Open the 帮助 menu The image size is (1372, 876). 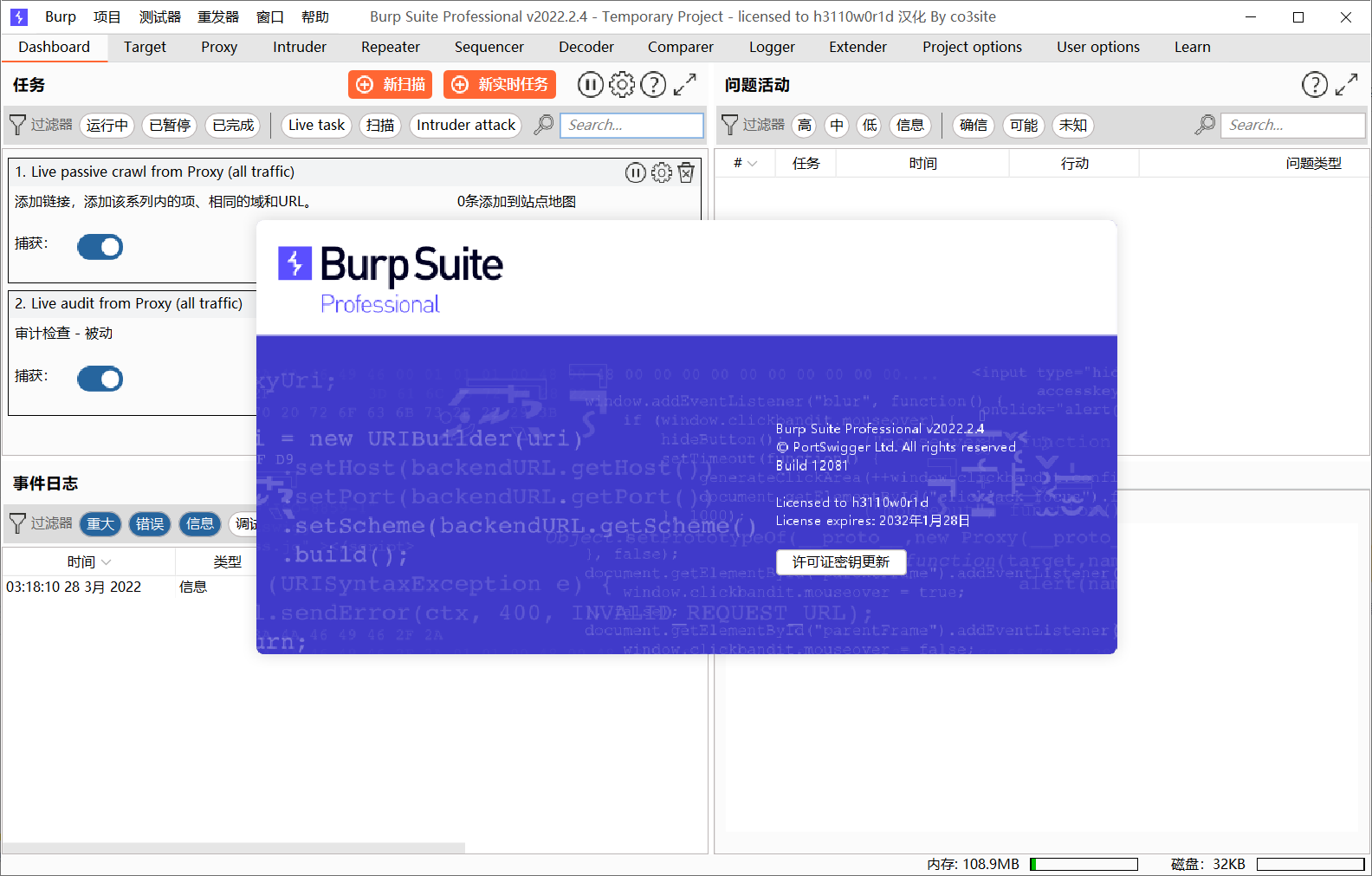[315, 16]
